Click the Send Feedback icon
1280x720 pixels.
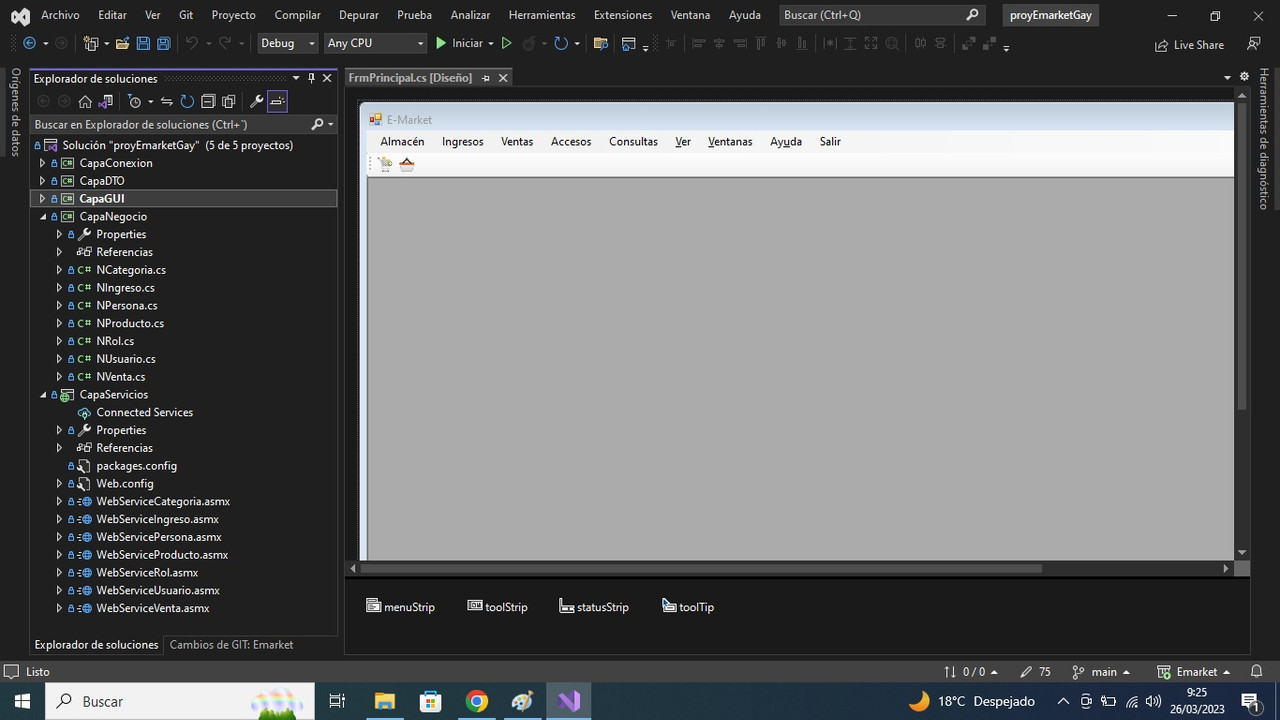(1253, 44)
